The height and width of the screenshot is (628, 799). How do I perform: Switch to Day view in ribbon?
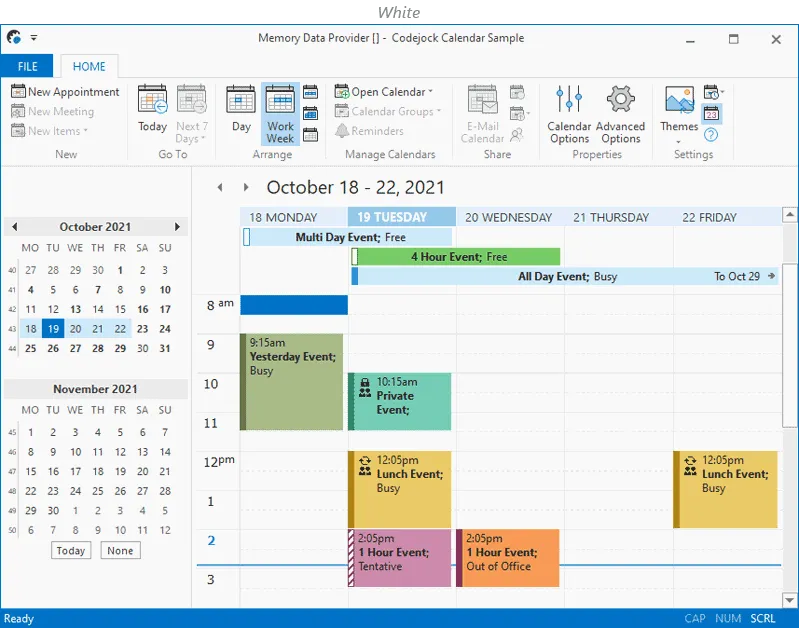241,108
